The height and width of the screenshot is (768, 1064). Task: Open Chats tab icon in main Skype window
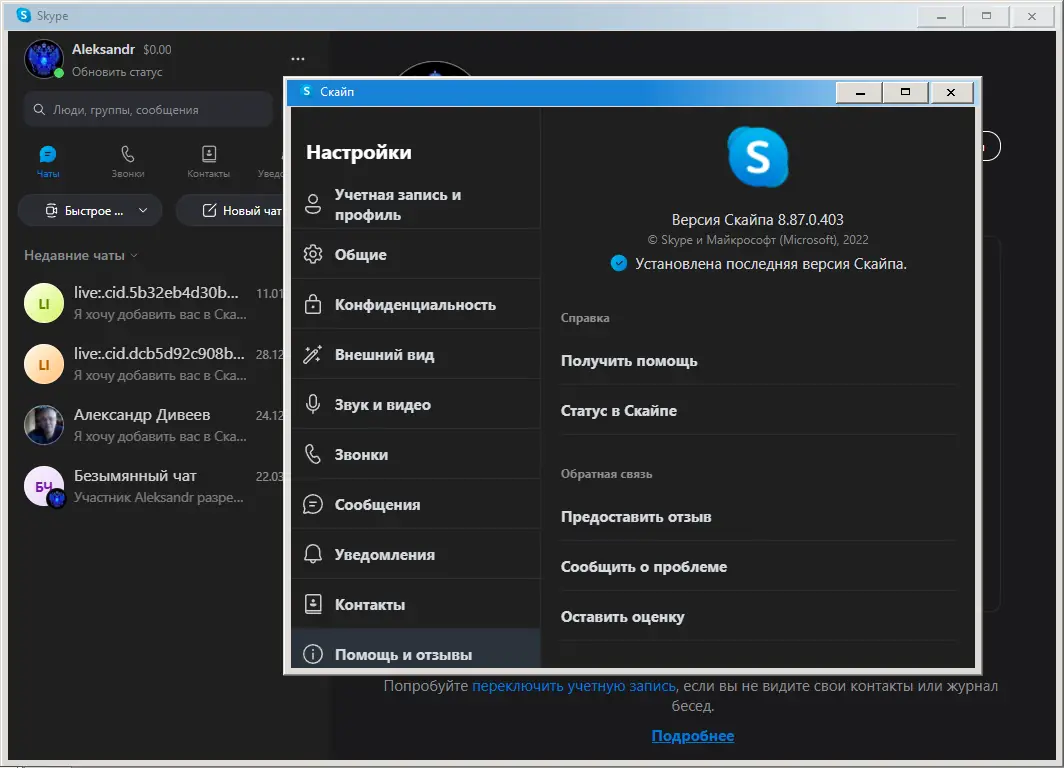pos(48,155)
